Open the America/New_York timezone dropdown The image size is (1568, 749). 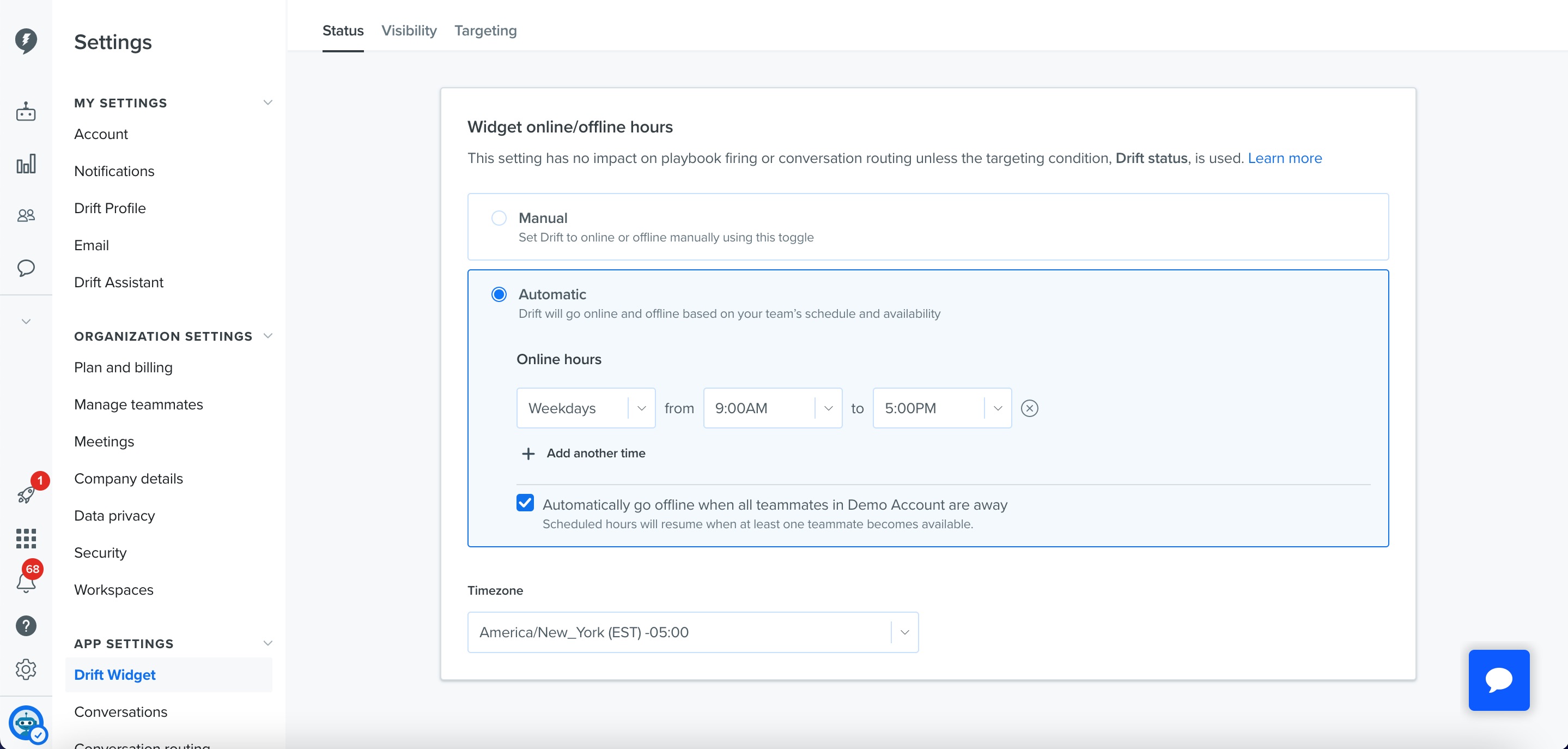click(692, 632)
